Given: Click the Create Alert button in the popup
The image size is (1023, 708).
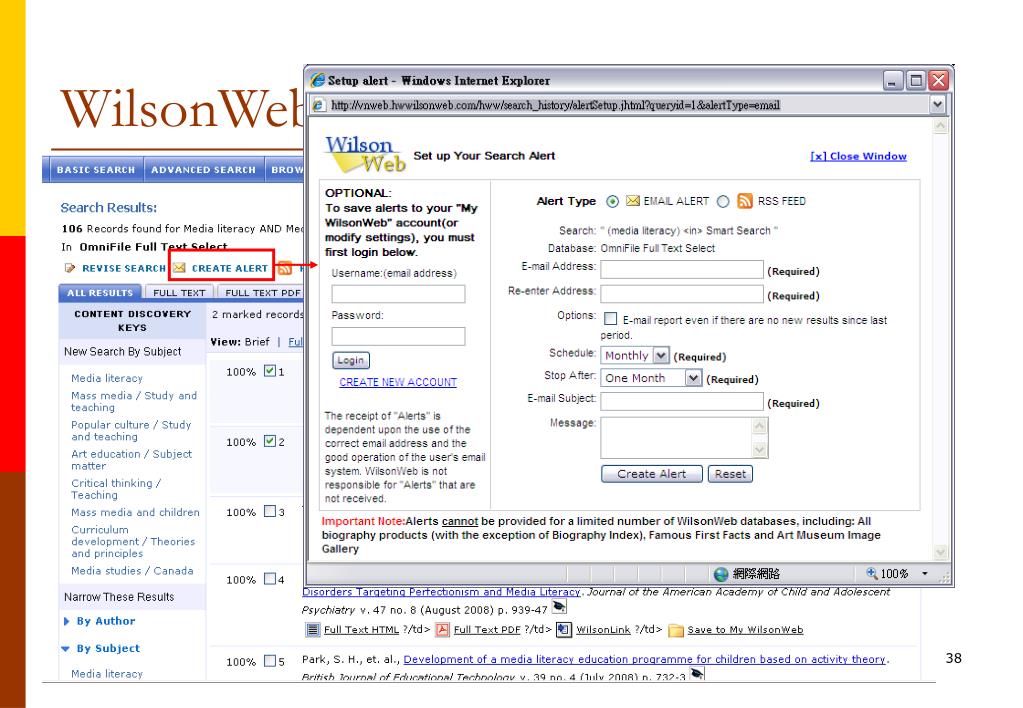Looking at the screenshot, I should coord(652,474).
